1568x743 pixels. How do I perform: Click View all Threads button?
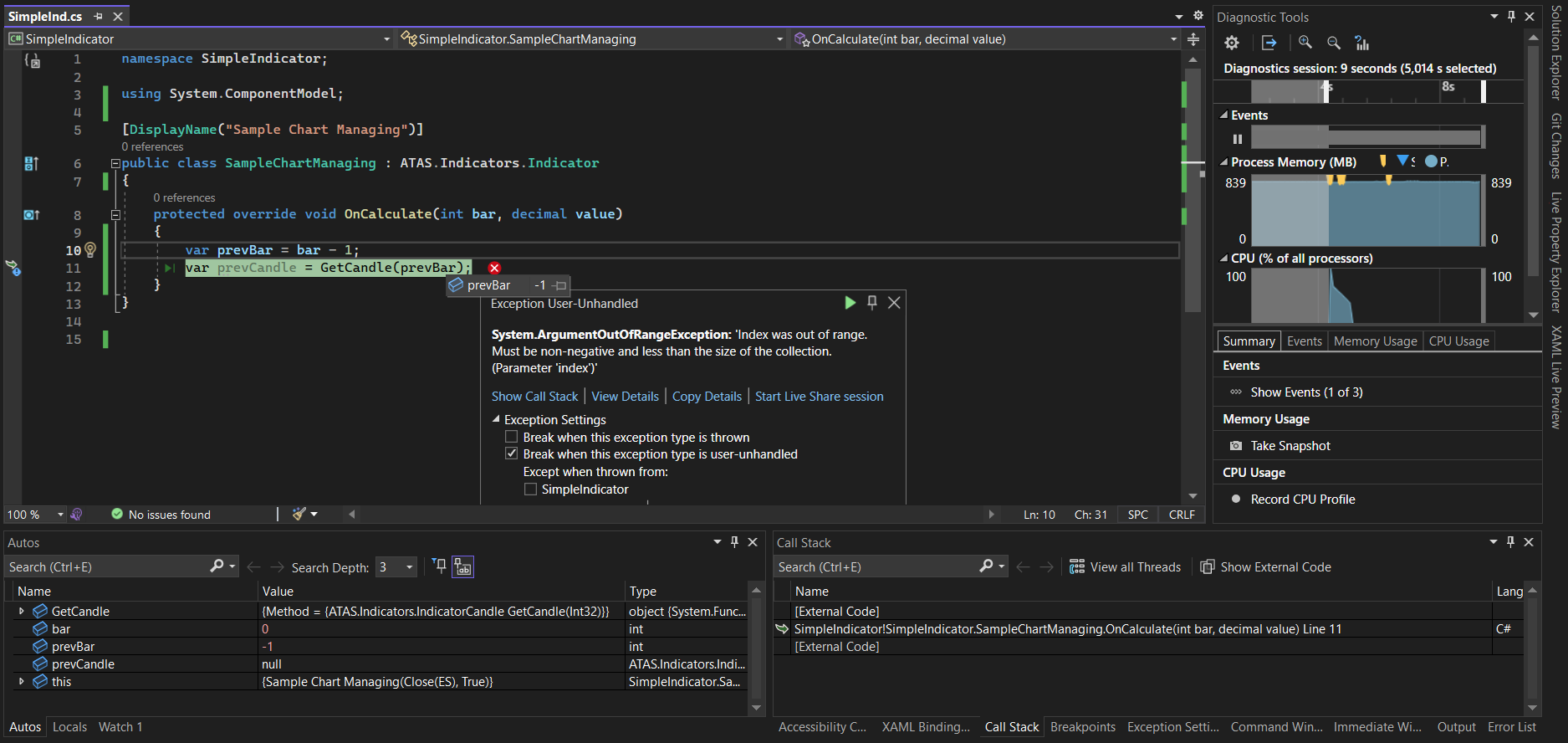click(x=1126, y=566)
